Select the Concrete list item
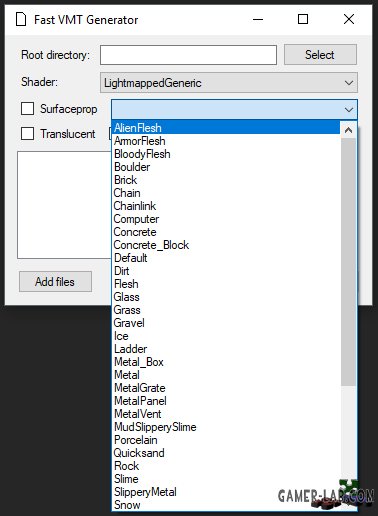This screenshot has height=516, width=378. (226, 232)
